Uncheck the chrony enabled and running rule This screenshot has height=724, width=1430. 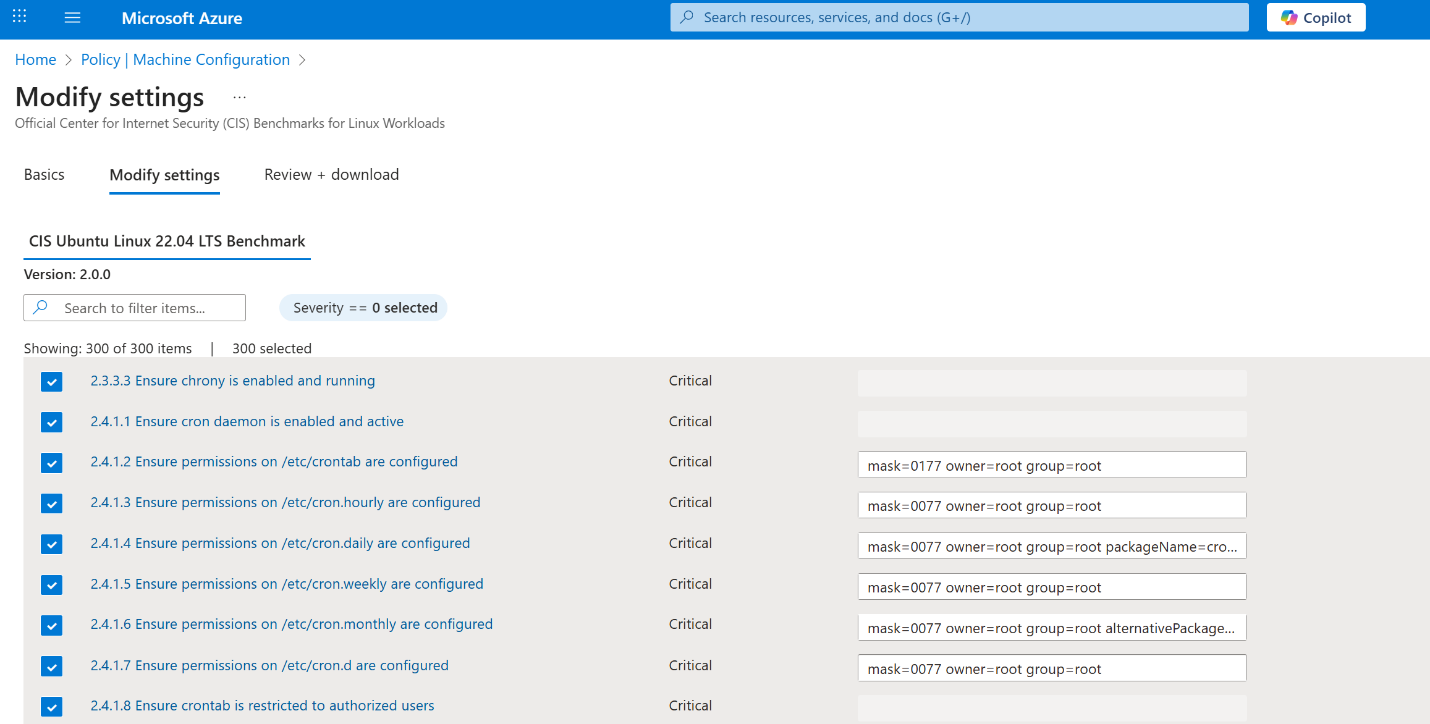coord(51,381)
